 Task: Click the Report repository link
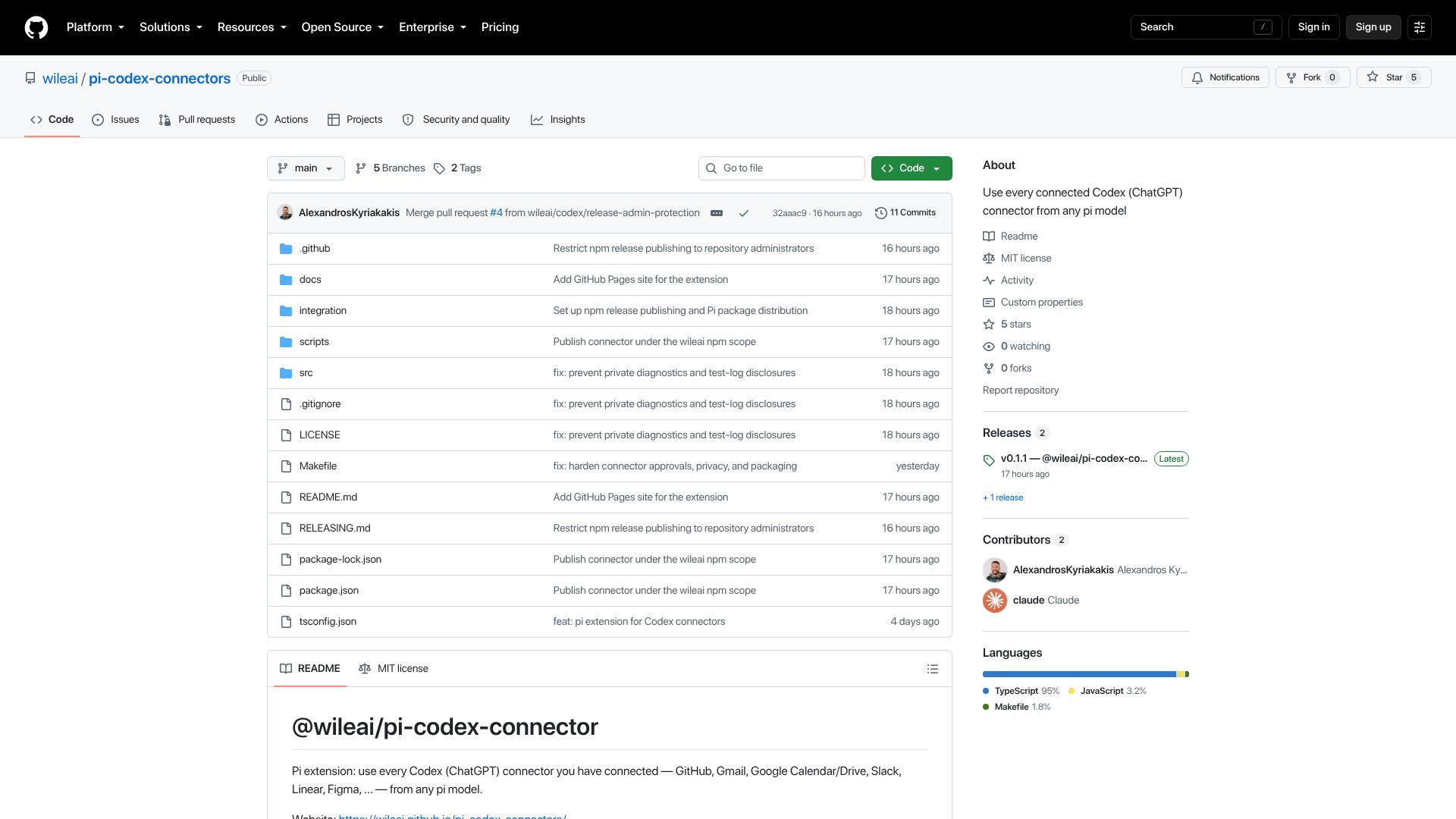tap(1021, 391)
